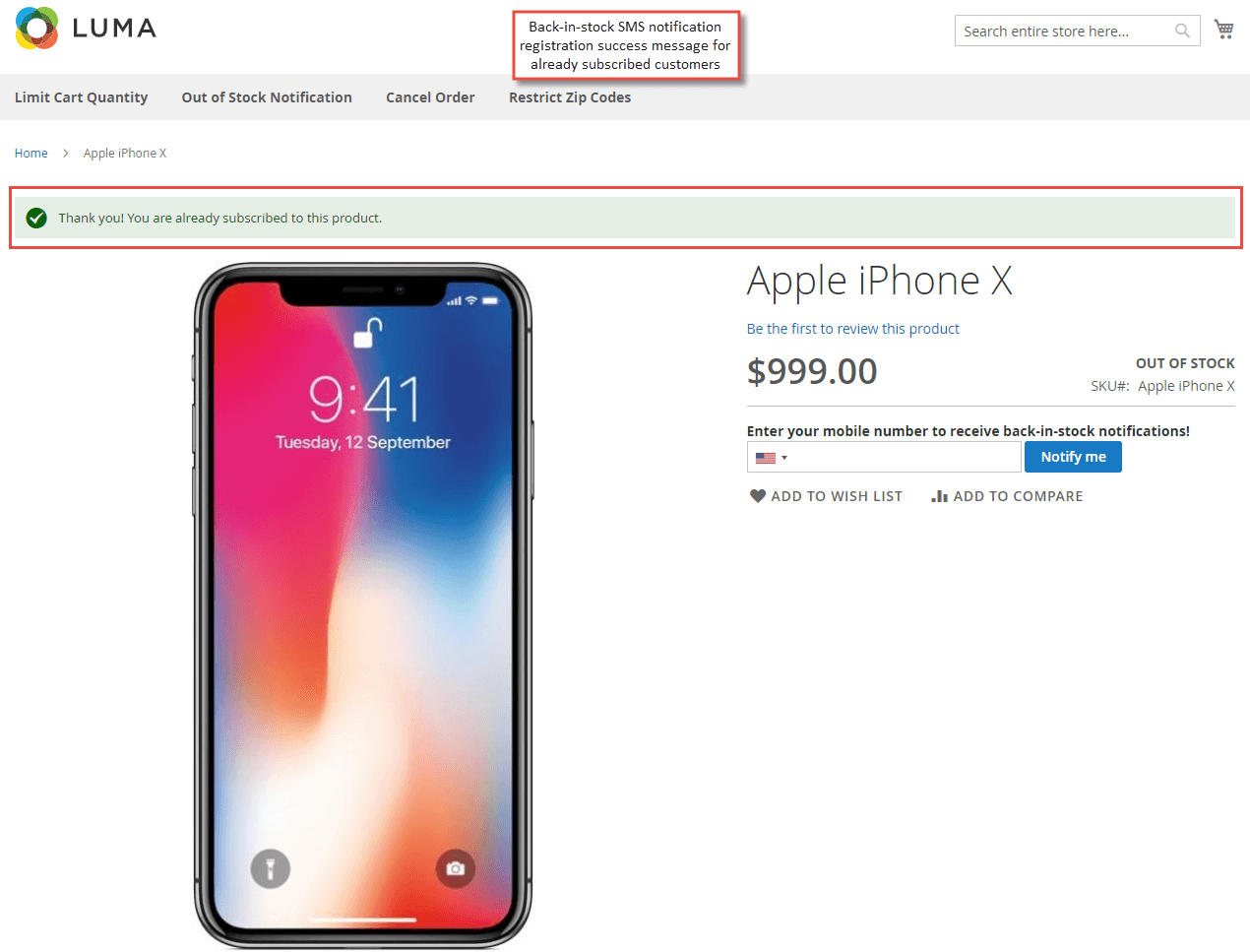Click the search magnifier icon

pyautogui.click(x=1182, y=31)
